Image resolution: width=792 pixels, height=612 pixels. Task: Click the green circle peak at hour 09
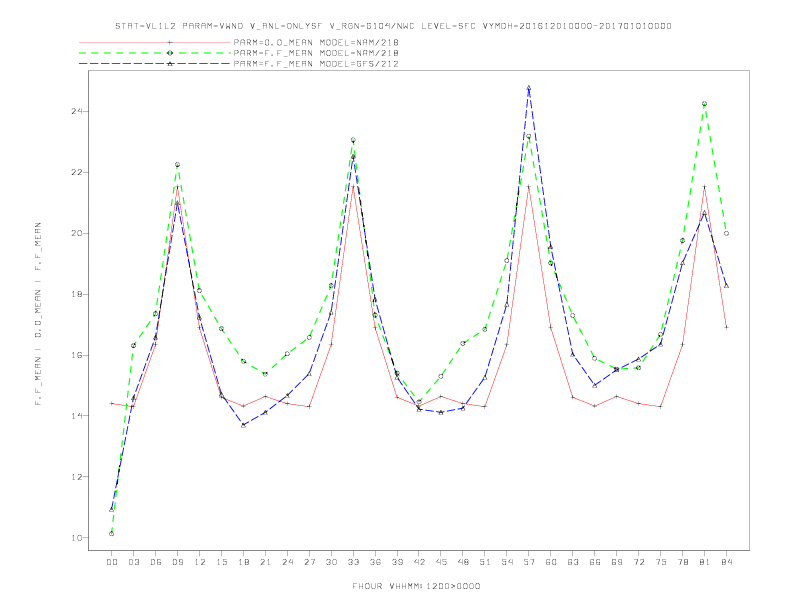click(x=177, y=165)
